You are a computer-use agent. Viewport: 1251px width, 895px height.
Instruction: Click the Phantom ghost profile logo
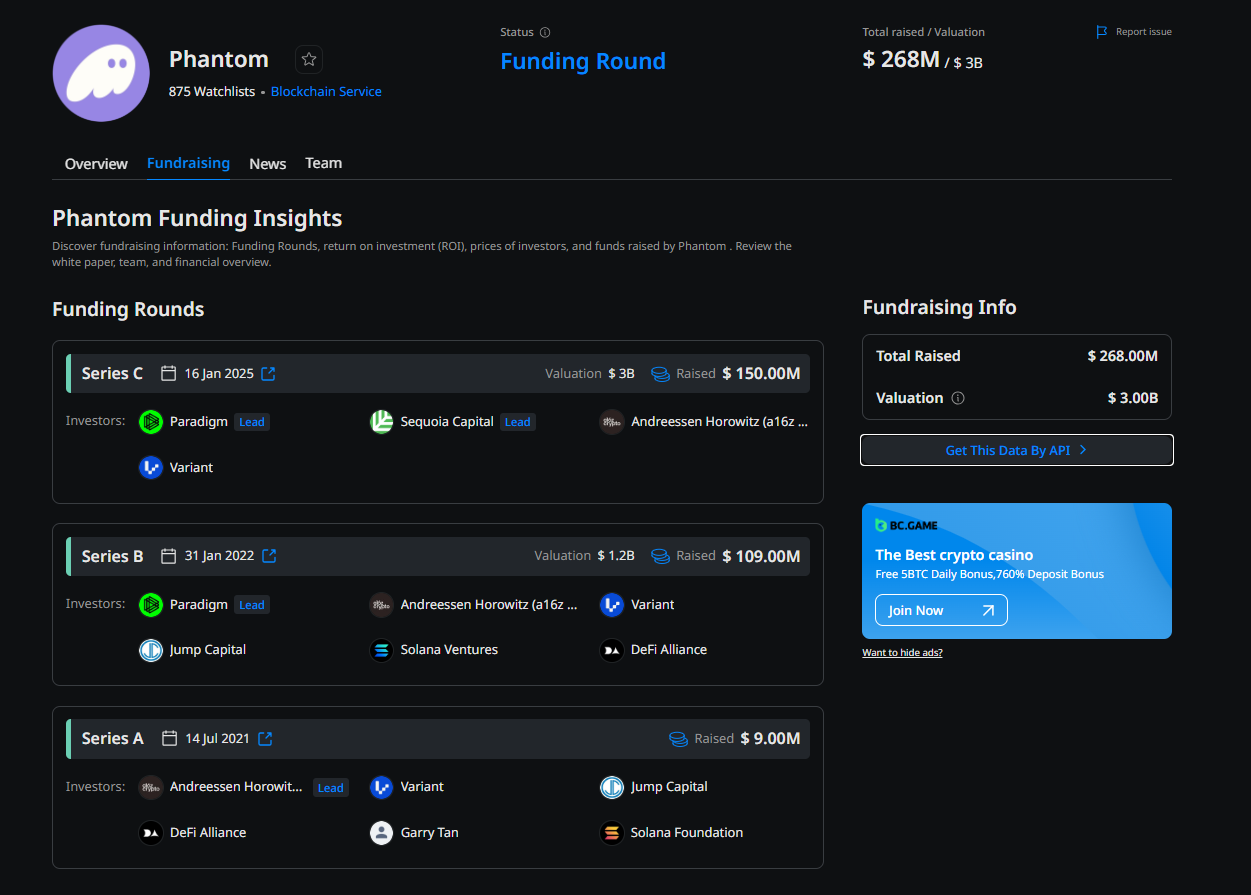click(101, 72)
